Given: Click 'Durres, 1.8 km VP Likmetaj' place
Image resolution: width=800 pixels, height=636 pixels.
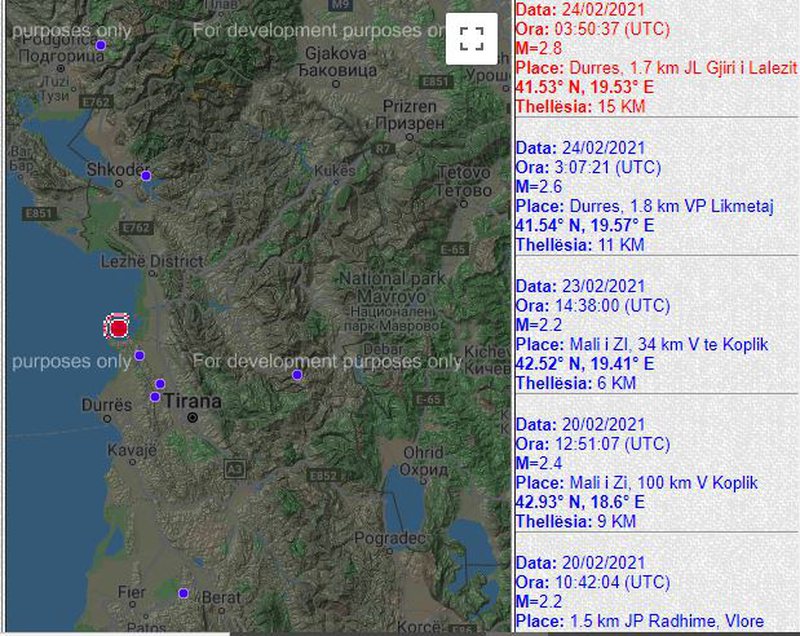Looking at the screenshot, I should (x=671, y=206).
